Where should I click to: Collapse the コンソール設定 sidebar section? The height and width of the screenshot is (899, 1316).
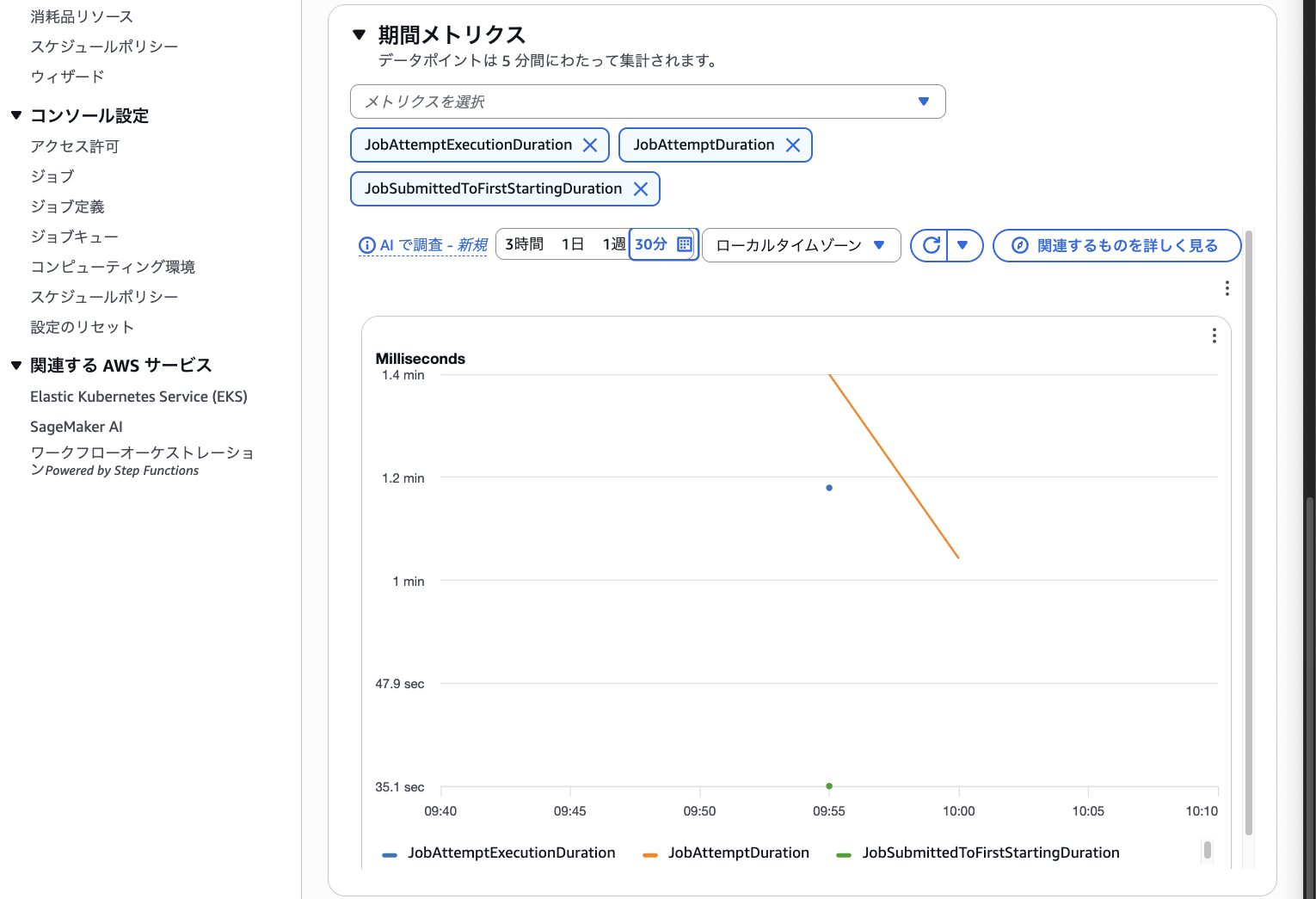point(16,115)
